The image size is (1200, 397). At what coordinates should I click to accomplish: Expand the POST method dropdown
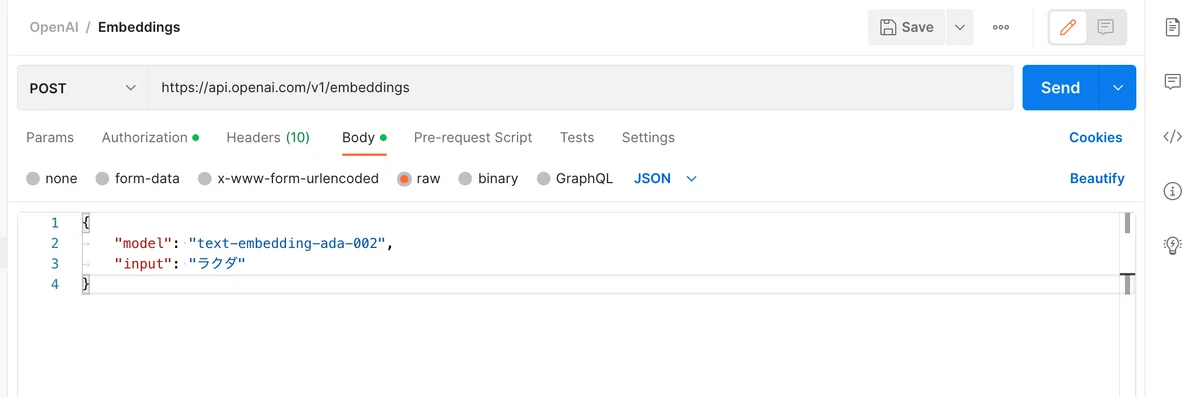point(83,88)
